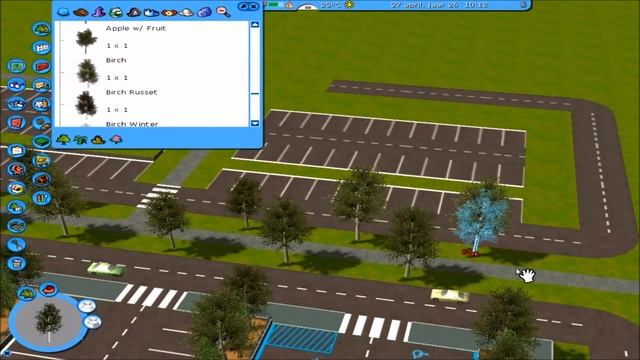Image resolution: width=640 pixels, height=360 pixels.
Task: Click the Apple w/ Fruit tree thumbnail
Action: tap(87, 39)
